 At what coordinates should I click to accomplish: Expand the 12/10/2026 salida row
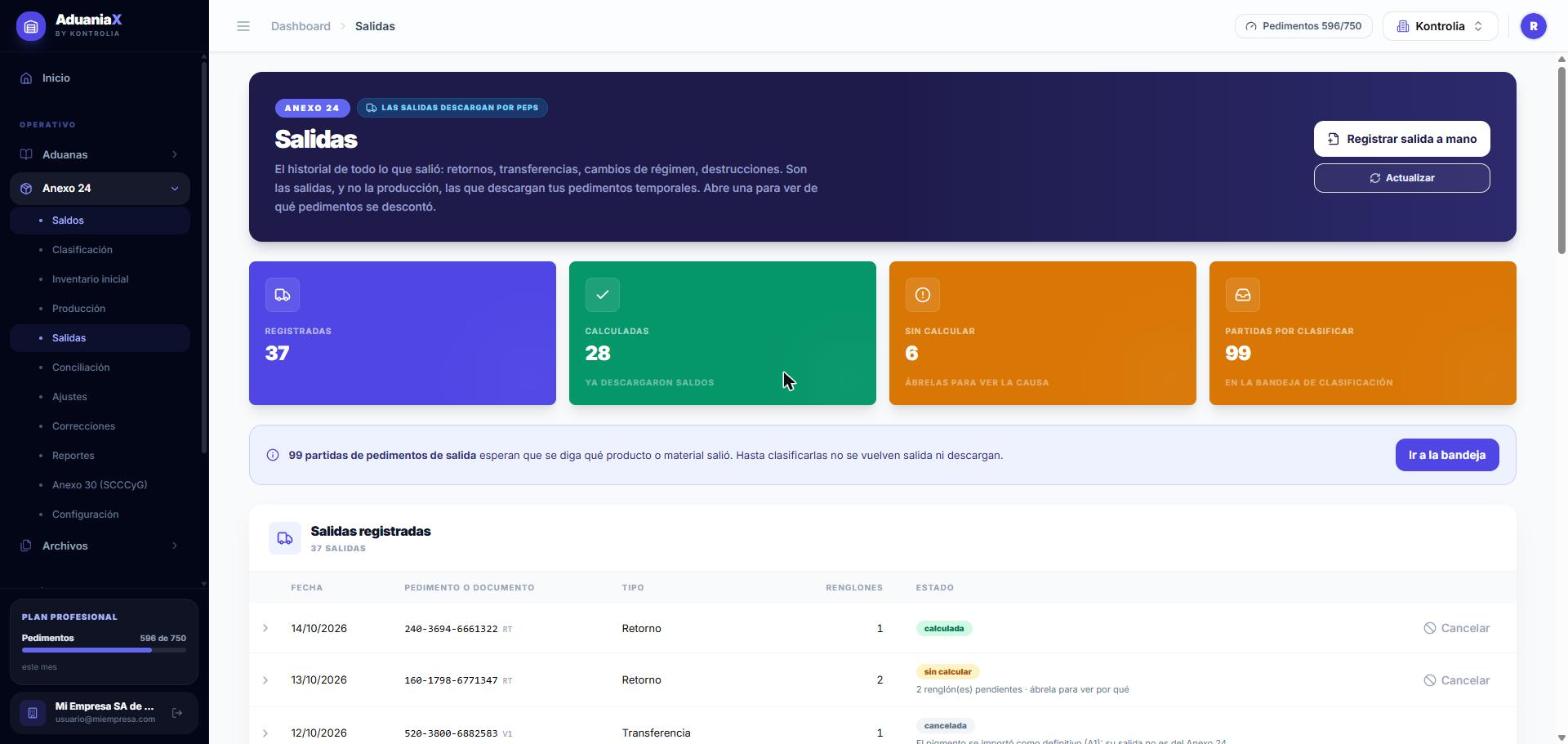[x=265, y=733]
